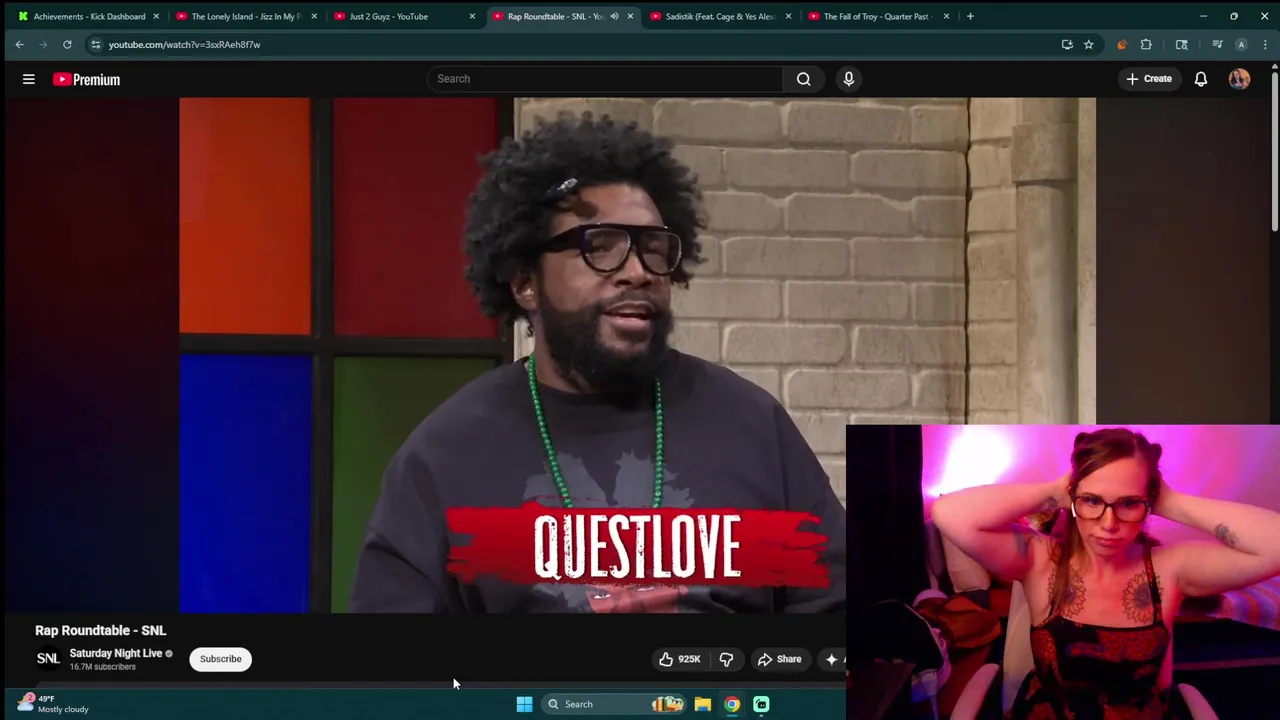Screen dimensions: 1280x720
Task: Open File Explorer from the taskbar
Action: pyautogui.click(x=703, y=704)
